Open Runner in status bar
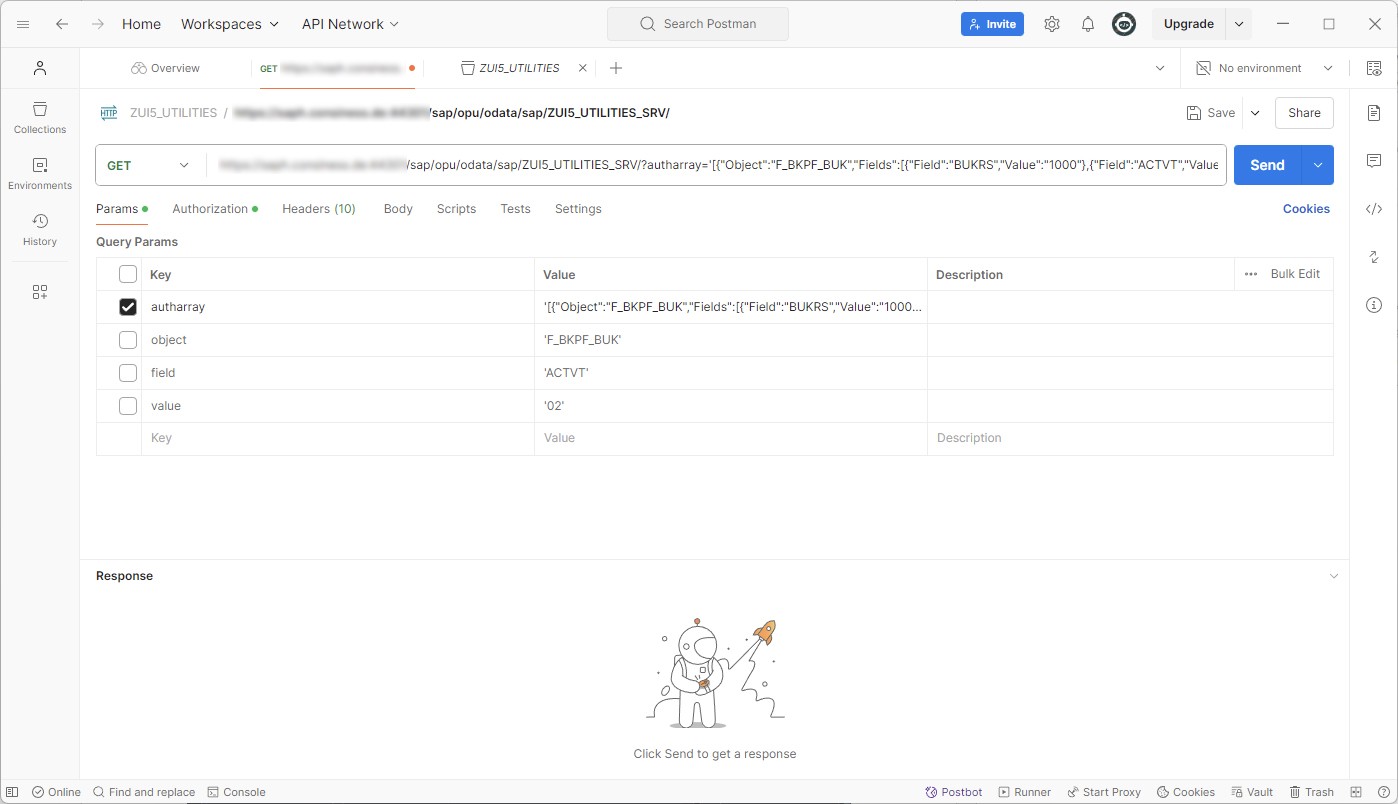The height and width of the screenshot is (804, 1398). pos(1025,792)
